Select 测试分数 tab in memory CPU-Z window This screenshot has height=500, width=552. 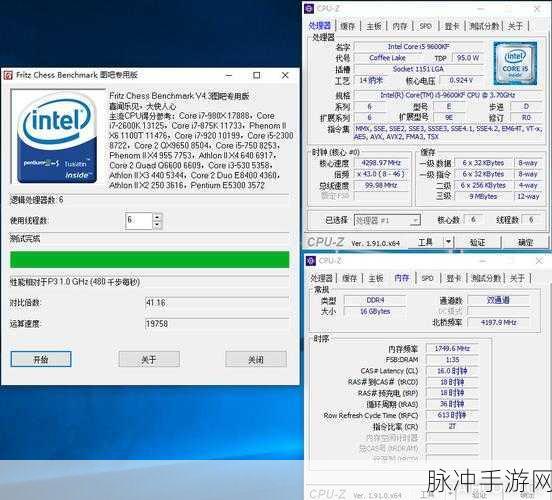(x=486, y=278)
